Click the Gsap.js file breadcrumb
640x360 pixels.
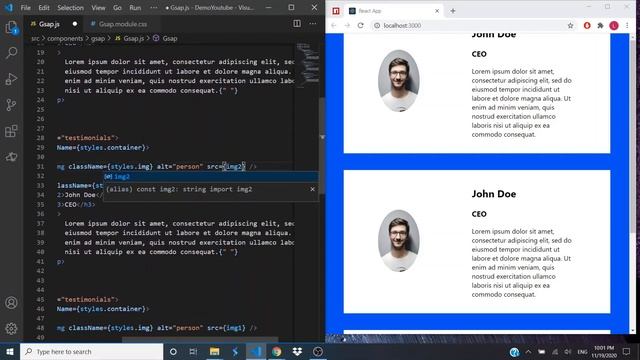(x=129, y=38)
